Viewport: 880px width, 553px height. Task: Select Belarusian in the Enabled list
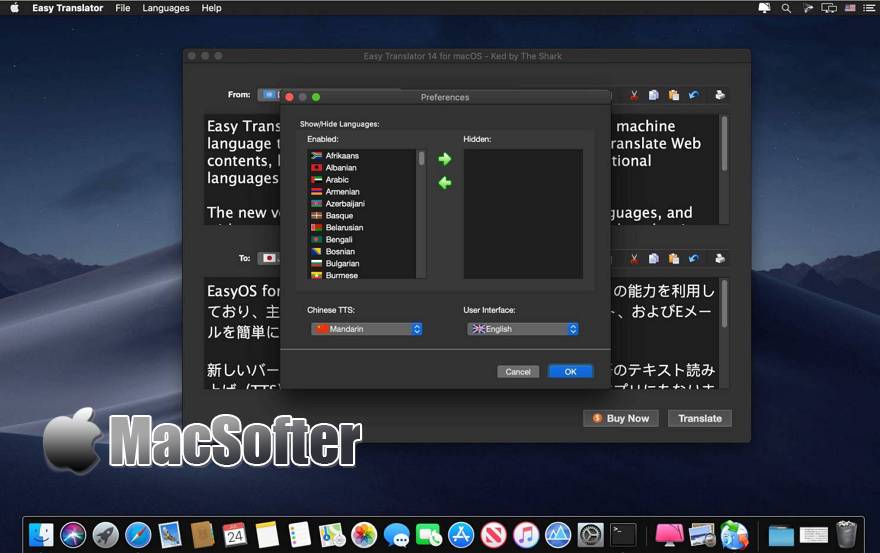tap(363, 227)
